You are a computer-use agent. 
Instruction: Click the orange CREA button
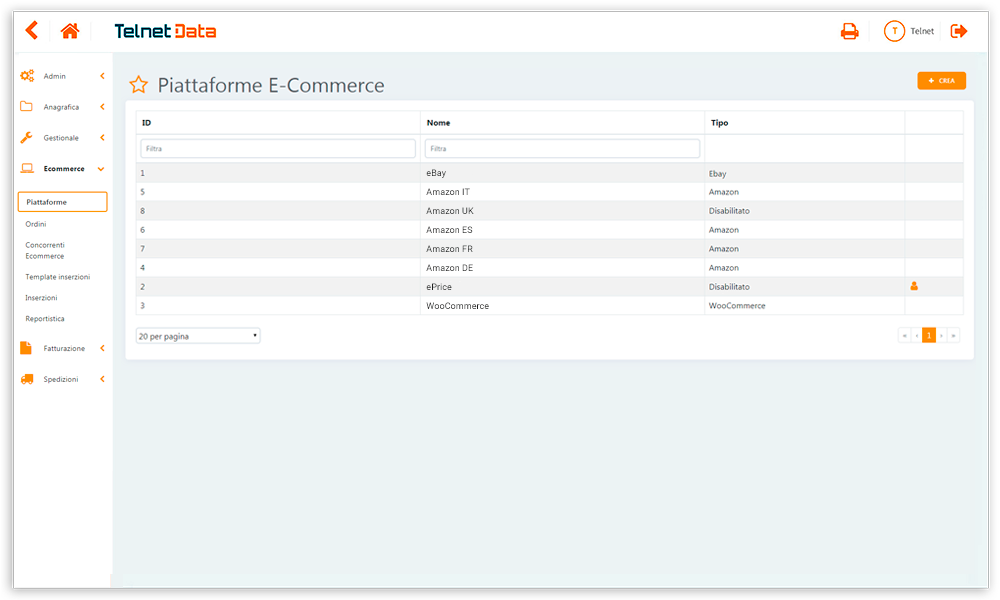click(941, 80)
